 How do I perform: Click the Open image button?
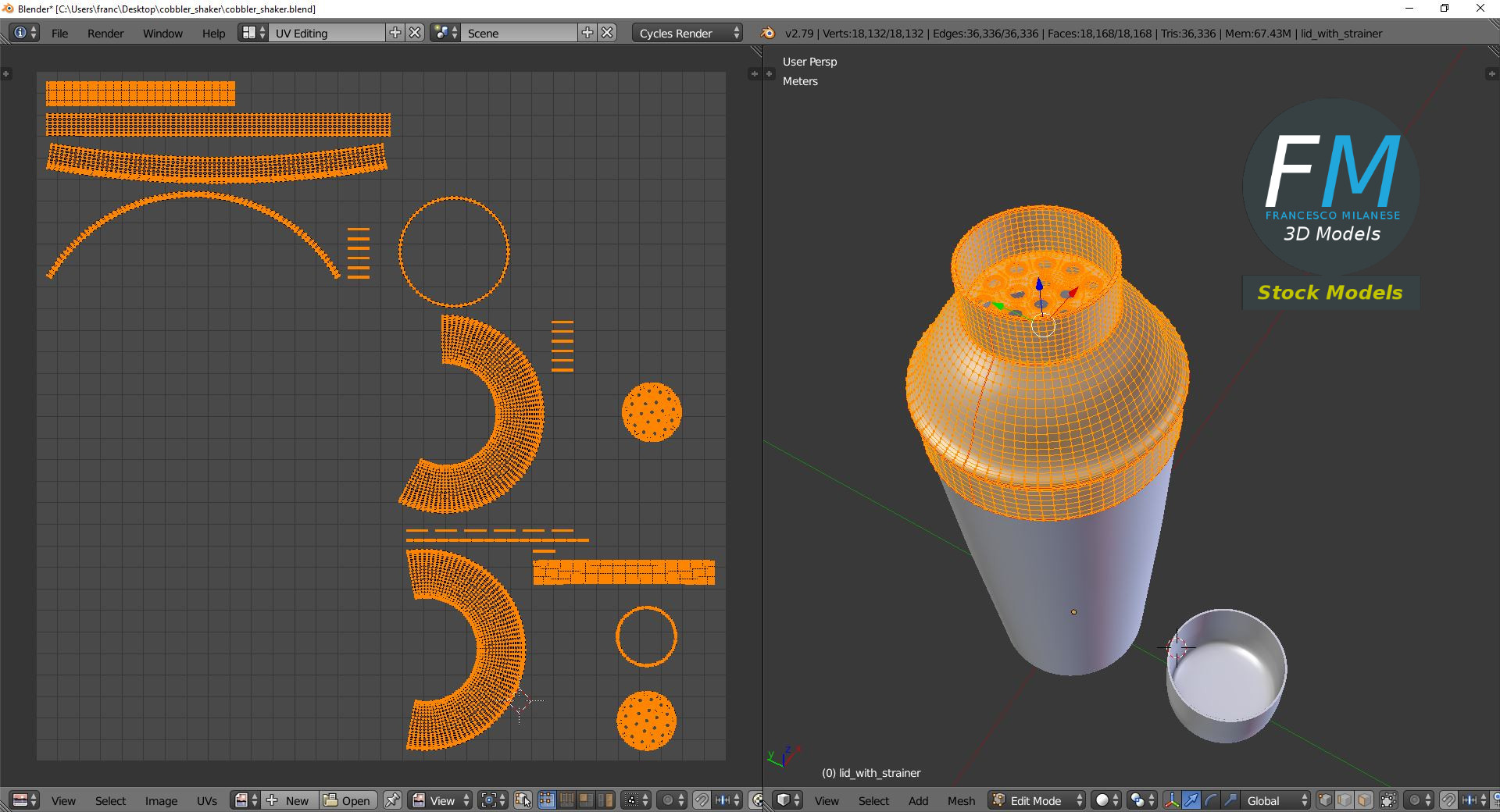pyautogui.click(x=348, y=800)
